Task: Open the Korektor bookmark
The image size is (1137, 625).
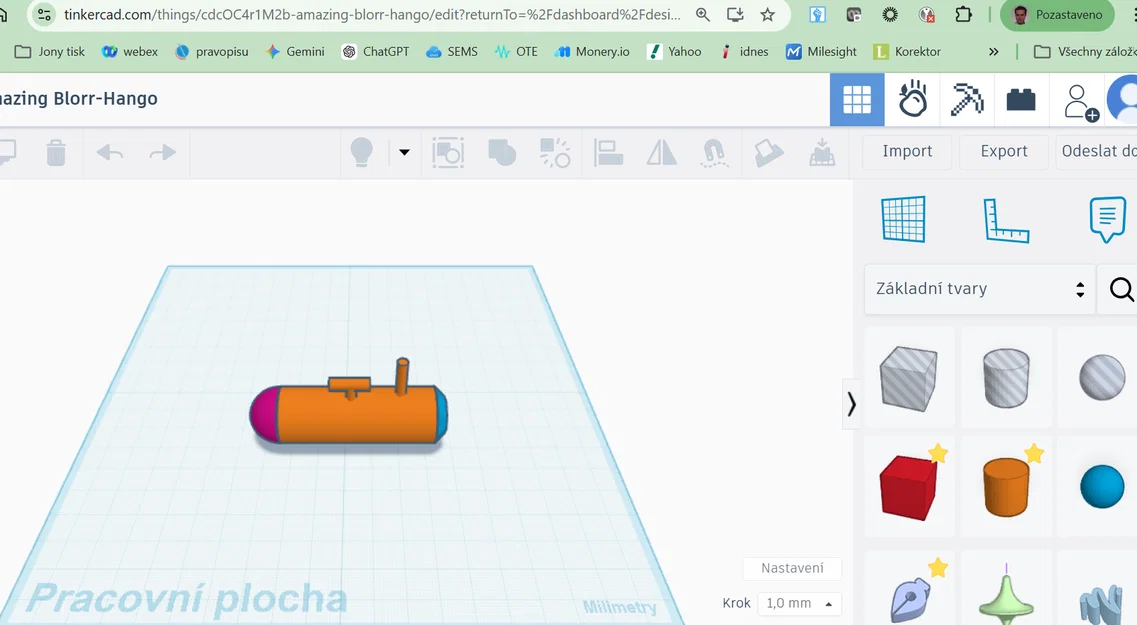Action: point(907,51)
